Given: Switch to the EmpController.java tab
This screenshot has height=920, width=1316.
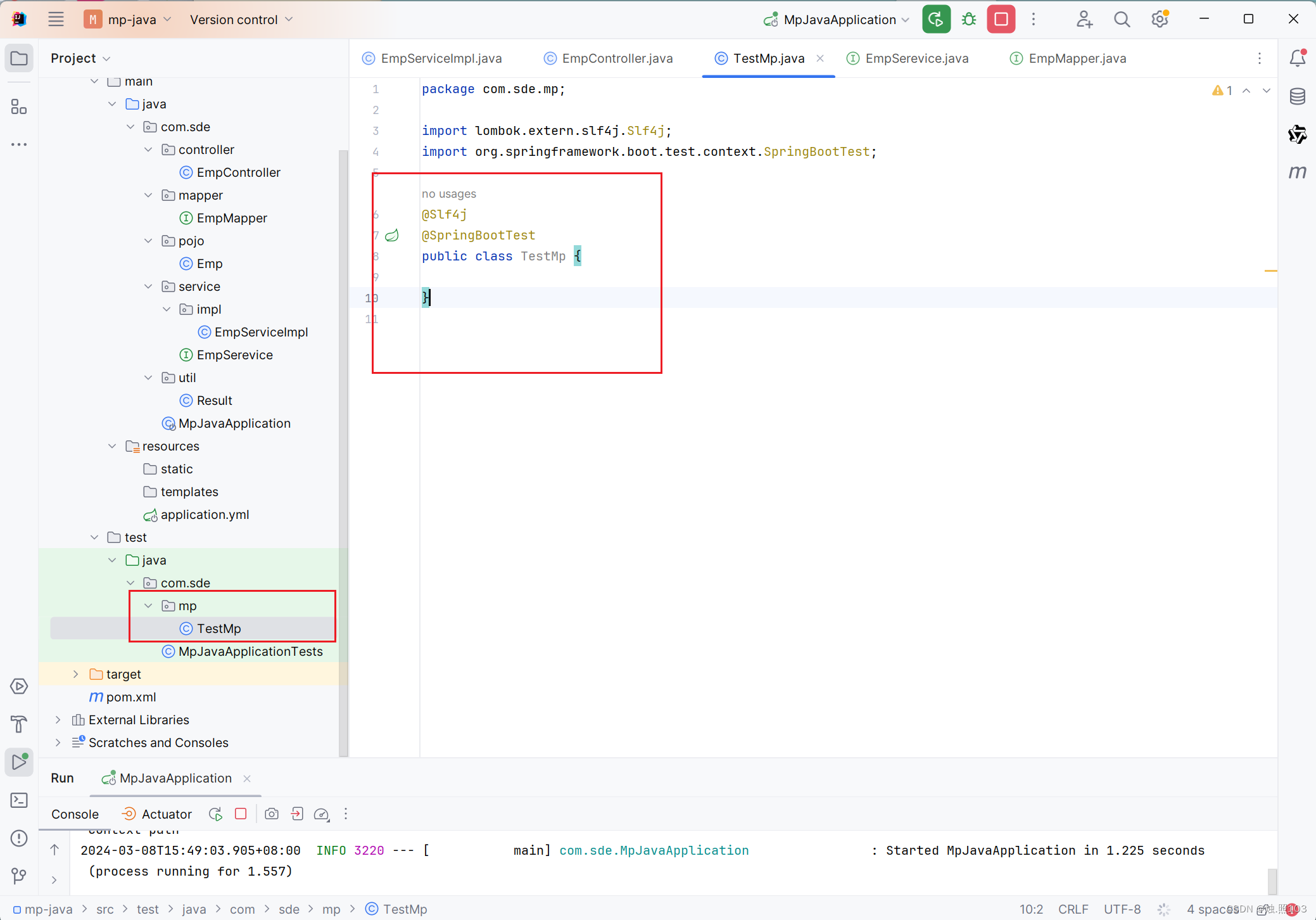Looking at the screenshot, I should (x=616, y=58).
